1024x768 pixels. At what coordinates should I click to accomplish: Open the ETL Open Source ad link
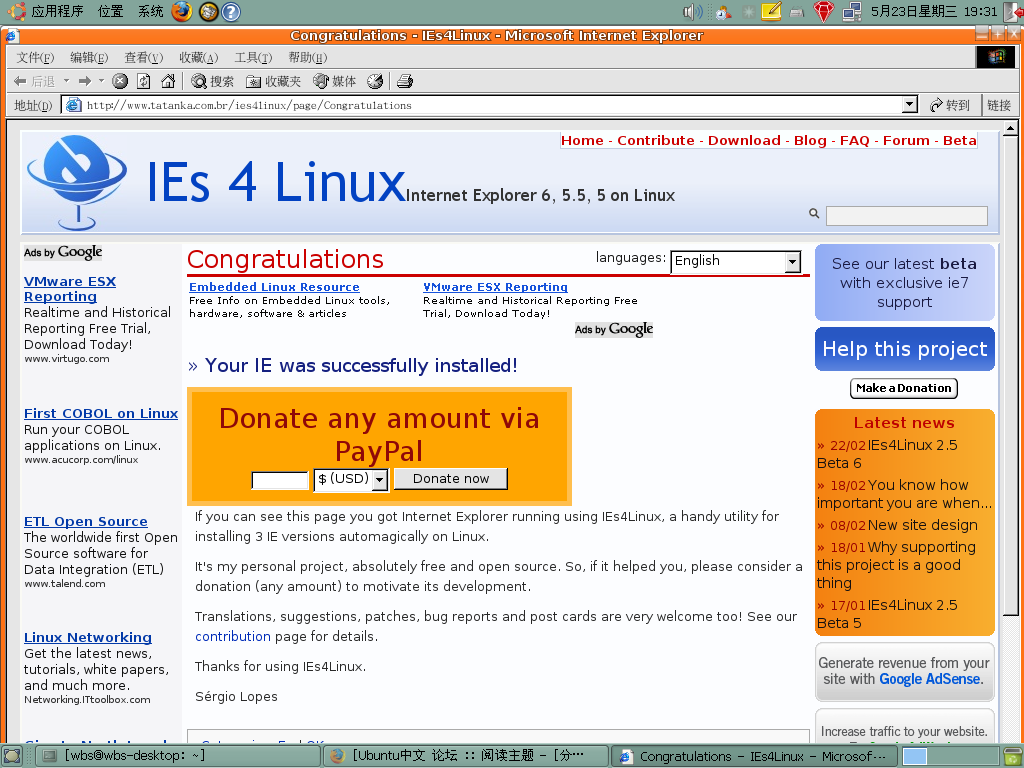click(x=86, y=521)
